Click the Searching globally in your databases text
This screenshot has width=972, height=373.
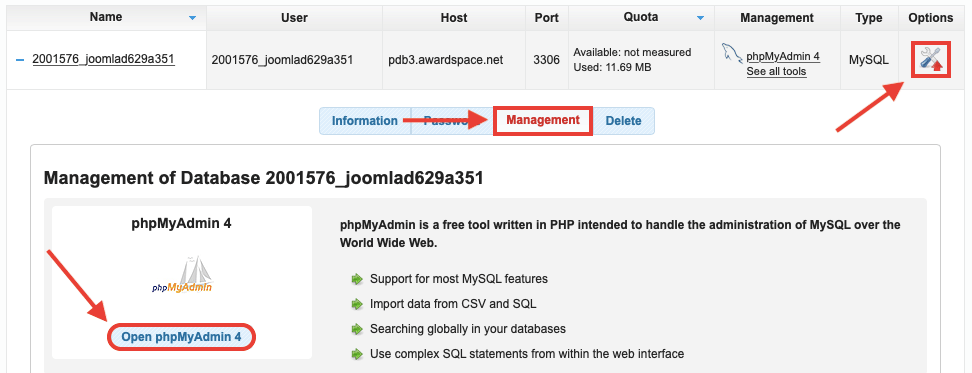468,329
